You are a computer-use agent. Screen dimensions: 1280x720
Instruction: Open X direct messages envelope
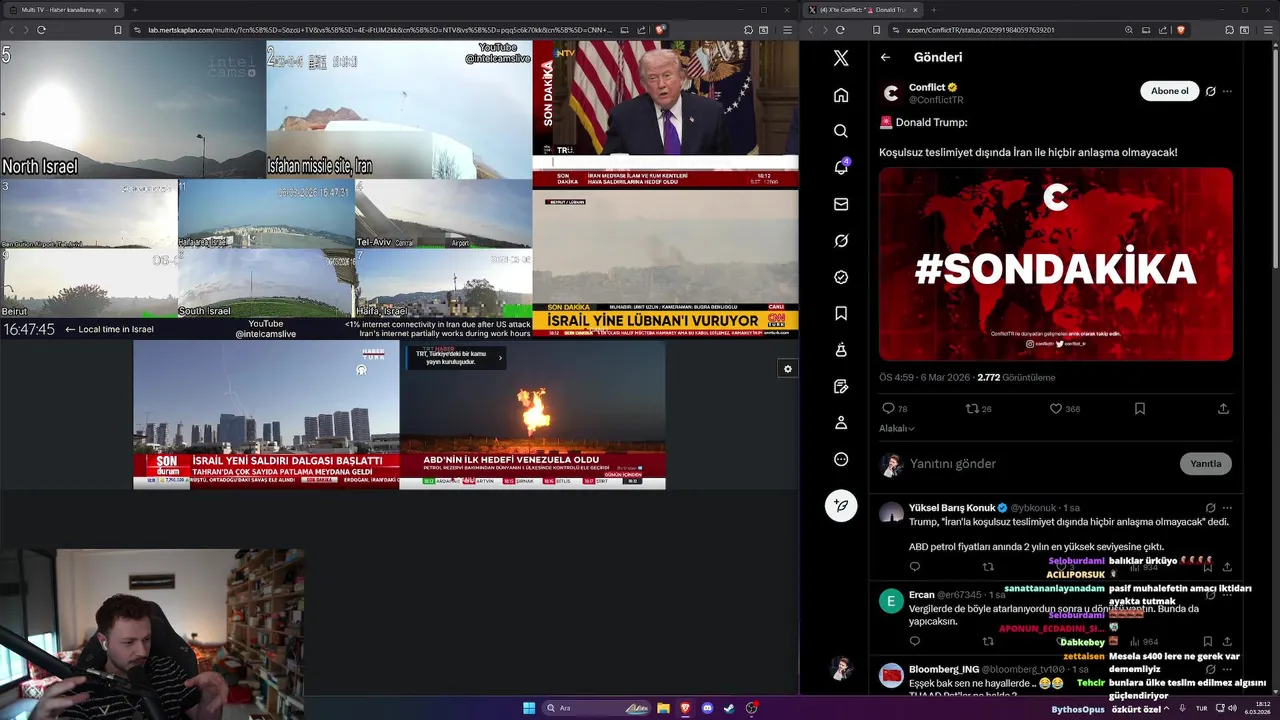pos(841,204)
